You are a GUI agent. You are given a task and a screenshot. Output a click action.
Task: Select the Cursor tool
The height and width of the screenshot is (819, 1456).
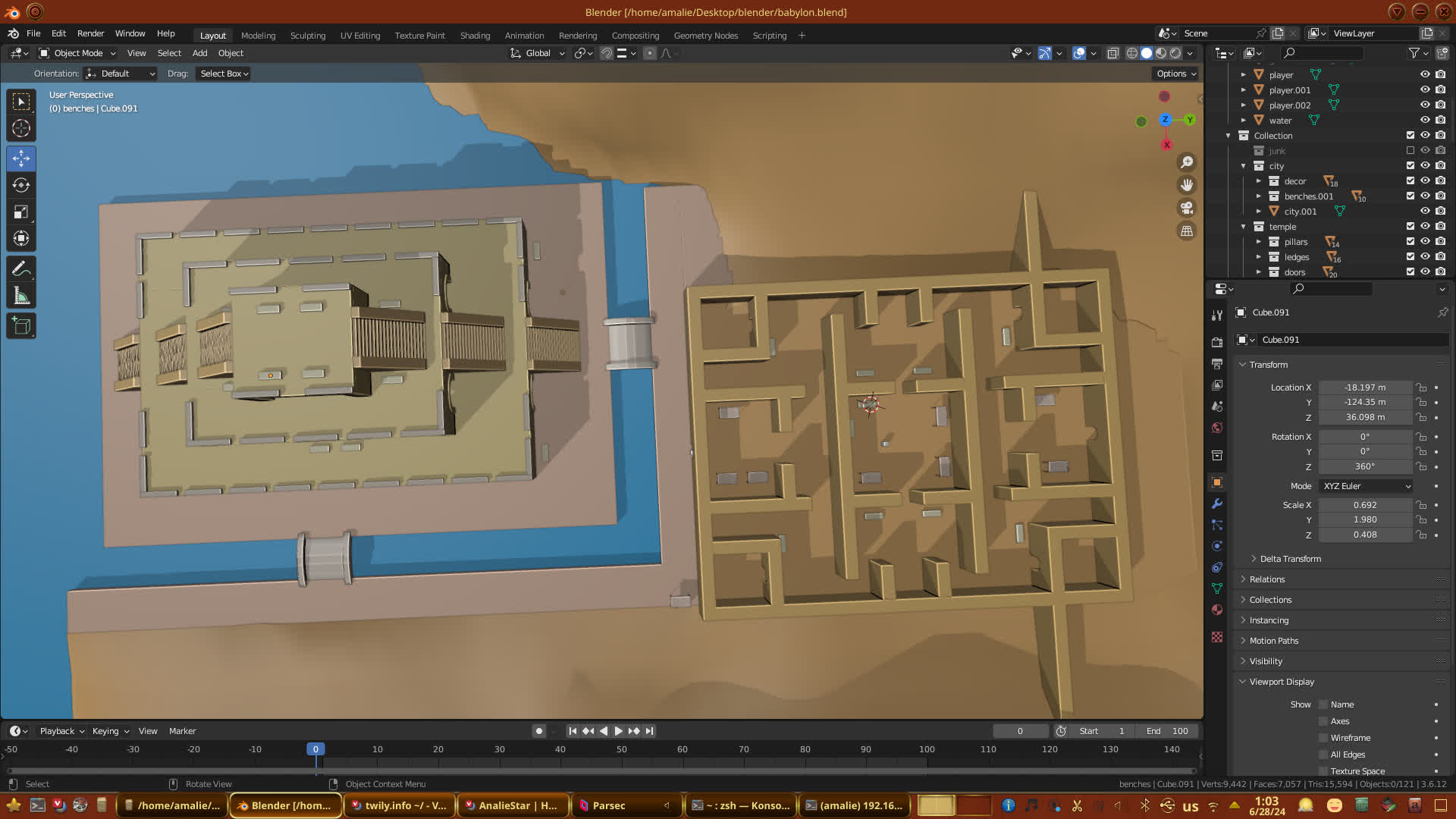coord(21,128)
